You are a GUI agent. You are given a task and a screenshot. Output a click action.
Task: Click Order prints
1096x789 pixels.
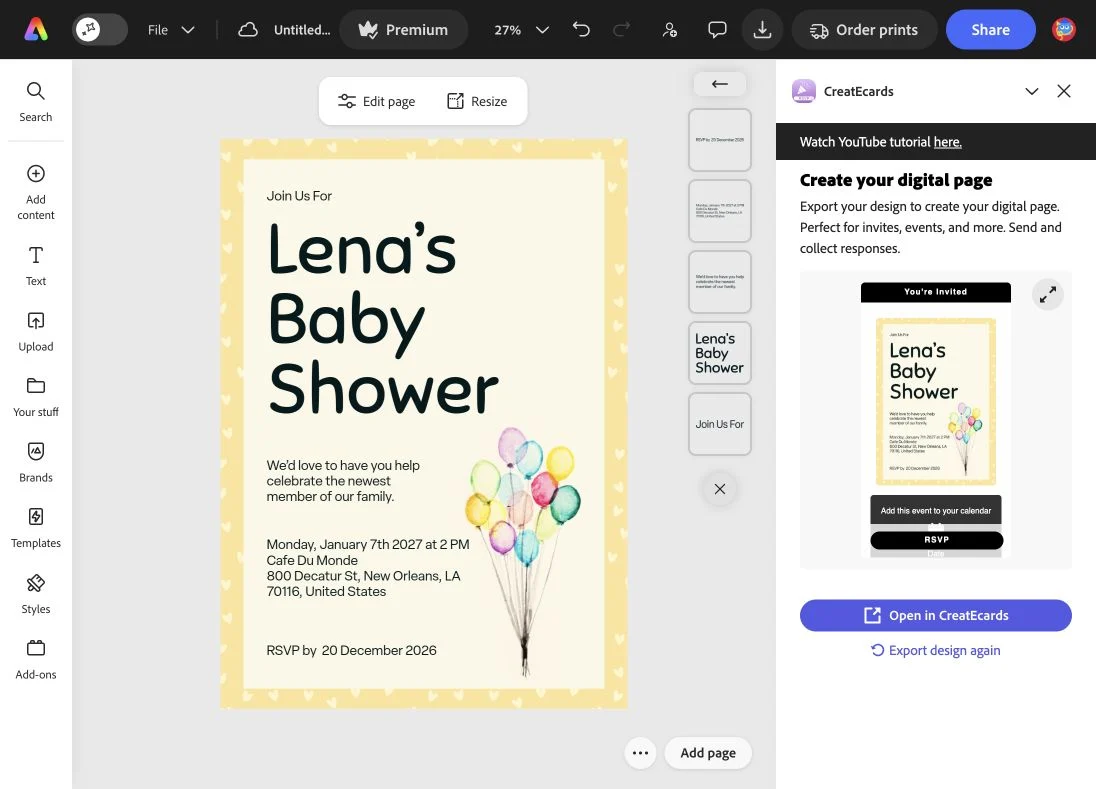pyautogui.click(x=864, y=30)
